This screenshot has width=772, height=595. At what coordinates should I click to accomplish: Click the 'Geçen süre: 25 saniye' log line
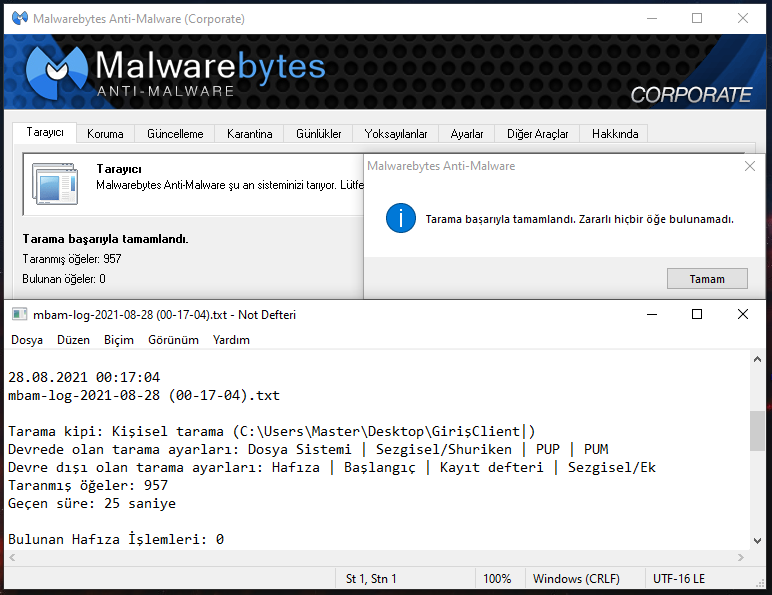click(92, 503)
